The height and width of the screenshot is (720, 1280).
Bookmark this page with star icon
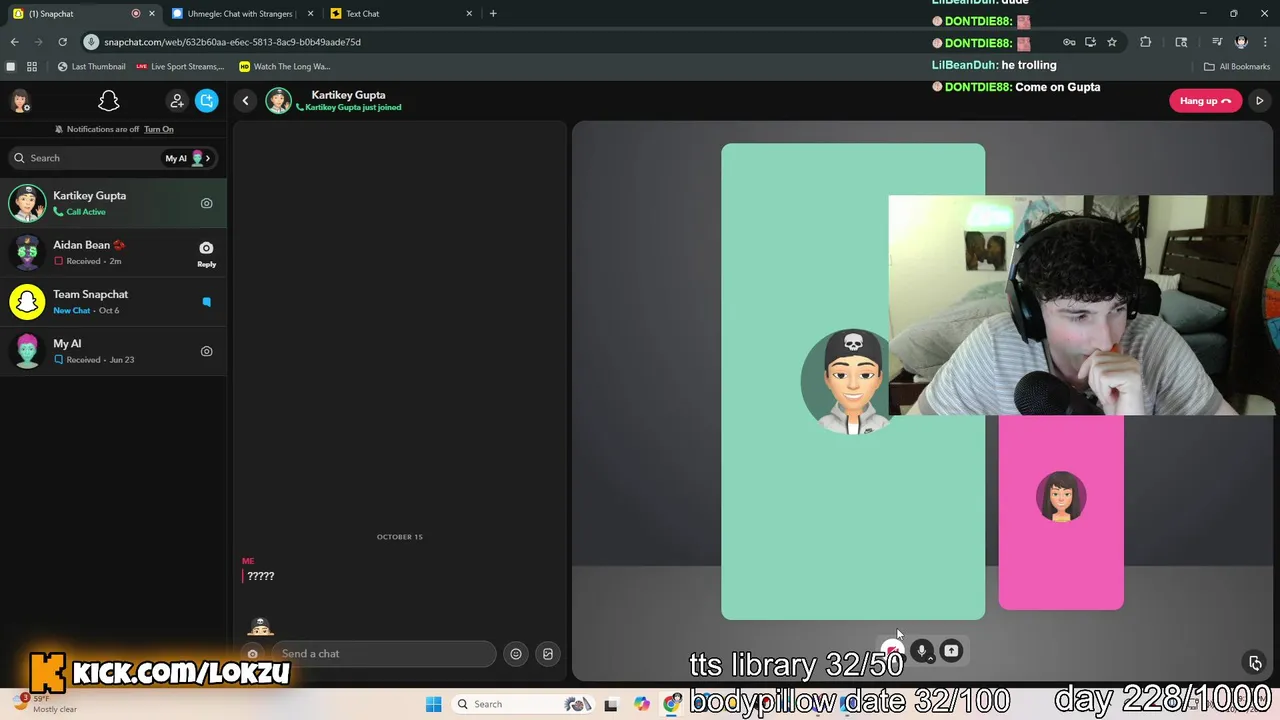1112,42
